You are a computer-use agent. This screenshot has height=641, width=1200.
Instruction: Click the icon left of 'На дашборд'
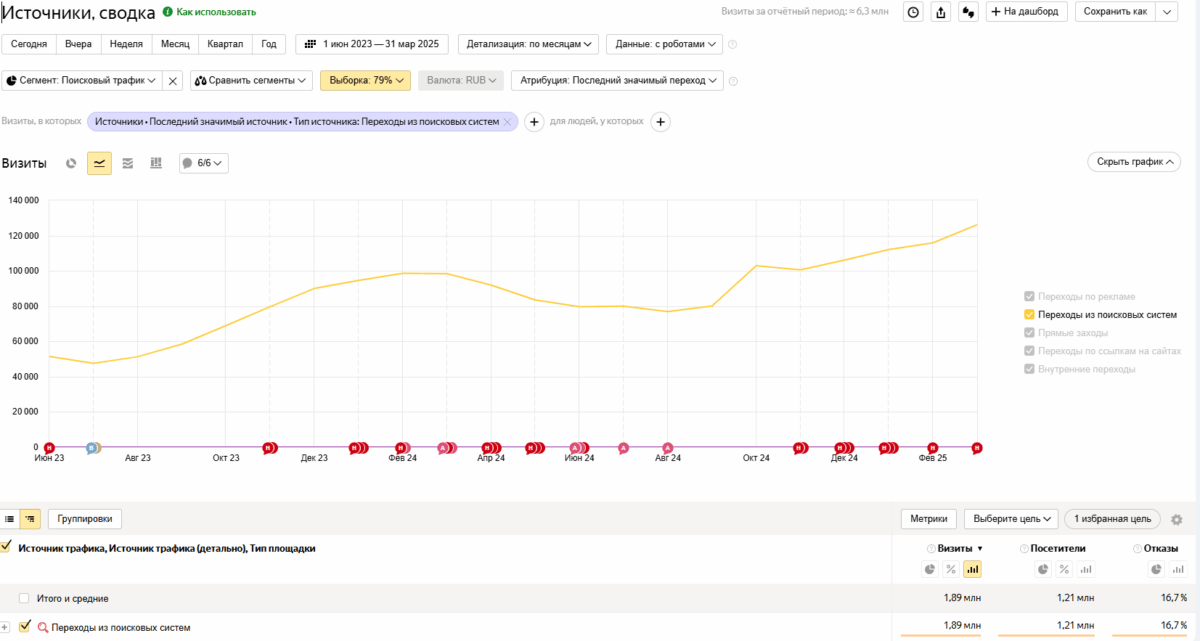(x=968, y=12)
